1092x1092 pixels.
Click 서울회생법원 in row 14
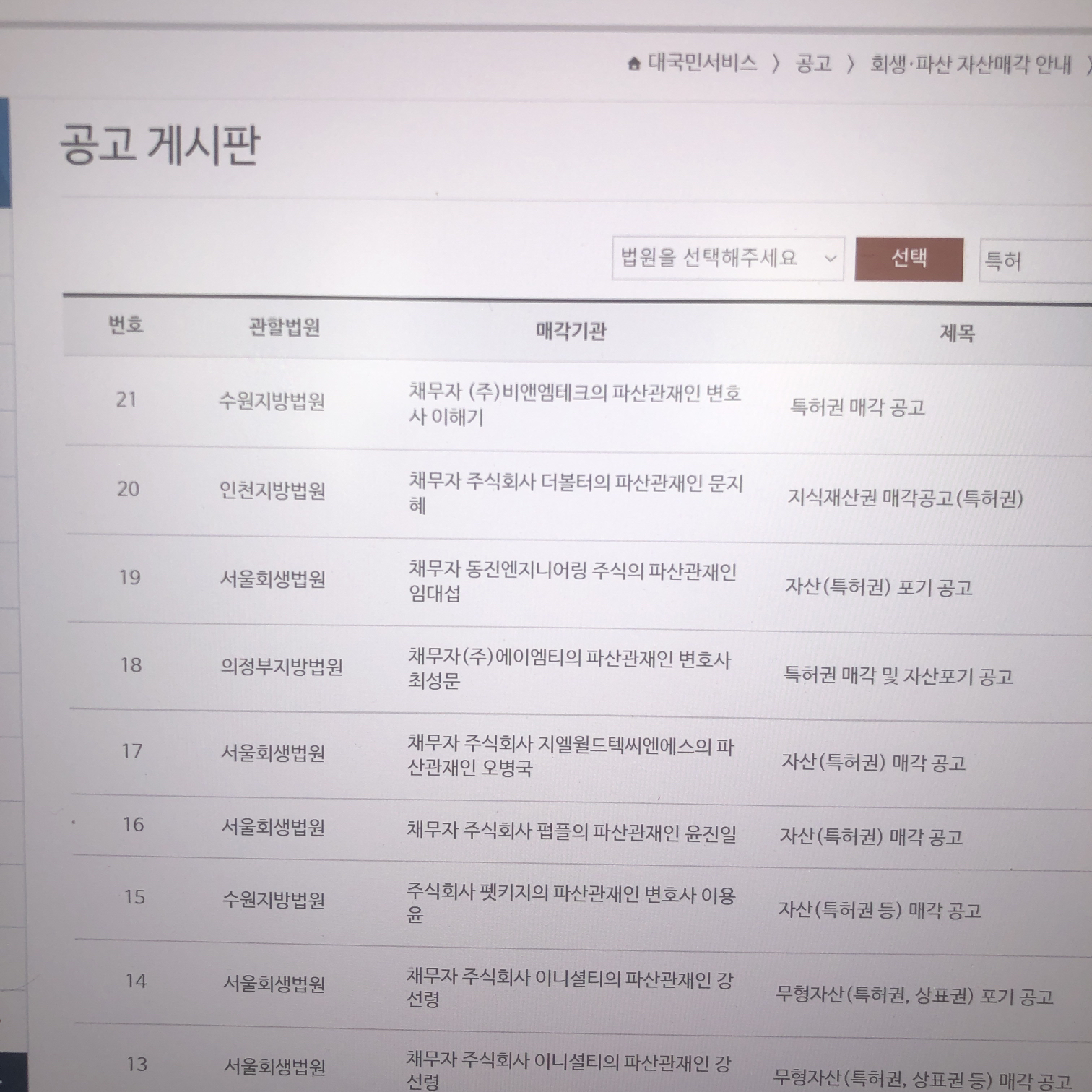(274, 983)
